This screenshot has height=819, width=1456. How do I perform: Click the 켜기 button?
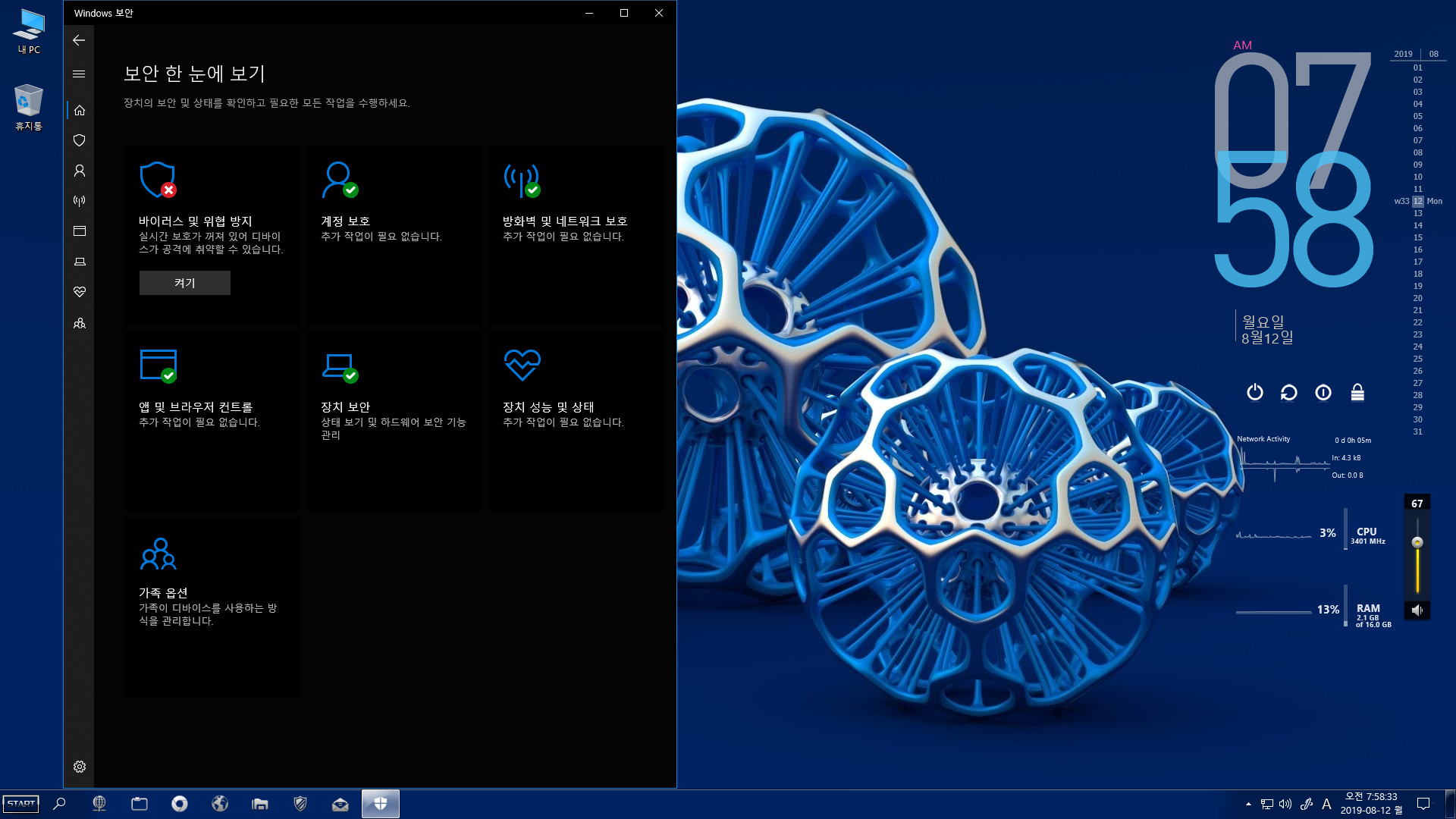click(x=185, y=283)
